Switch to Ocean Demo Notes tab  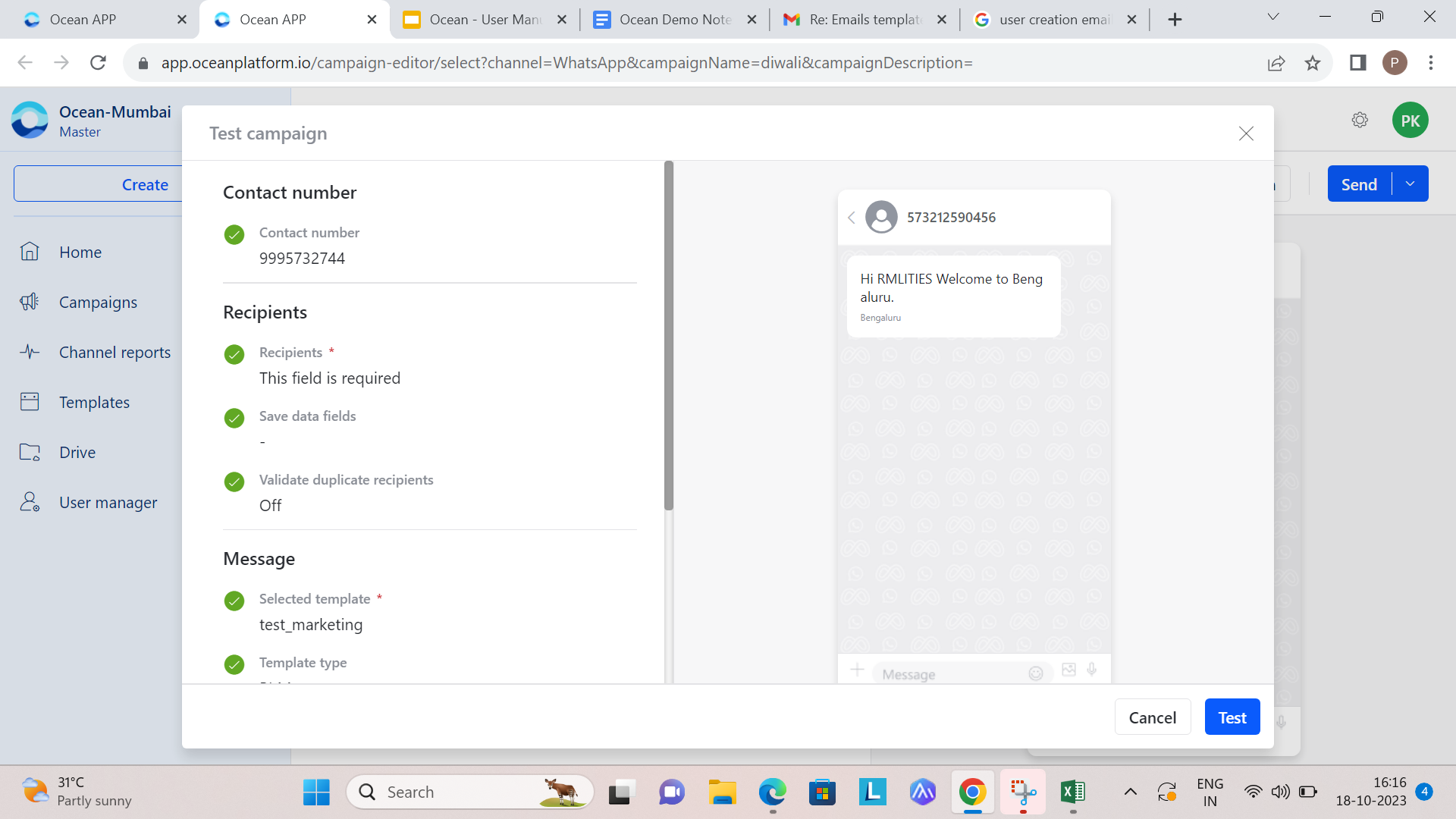(675, 20)
